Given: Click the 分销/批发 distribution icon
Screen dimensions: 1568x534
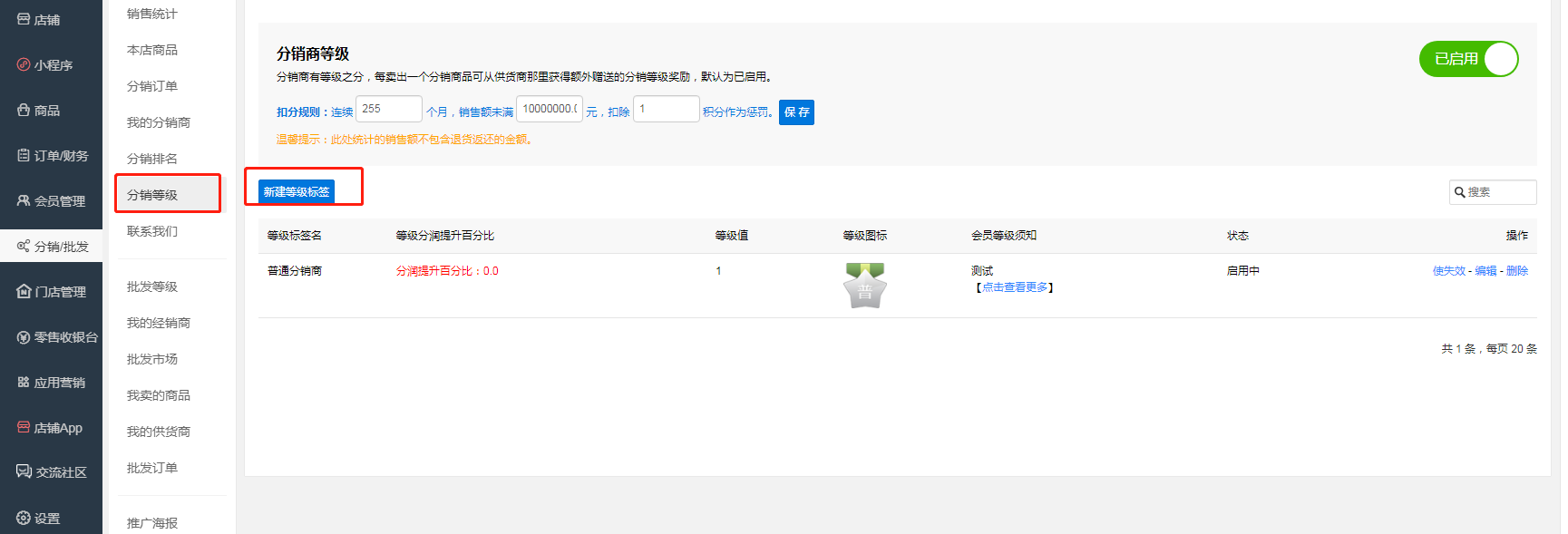Looking at the screenshot, I should coord(24,246).
